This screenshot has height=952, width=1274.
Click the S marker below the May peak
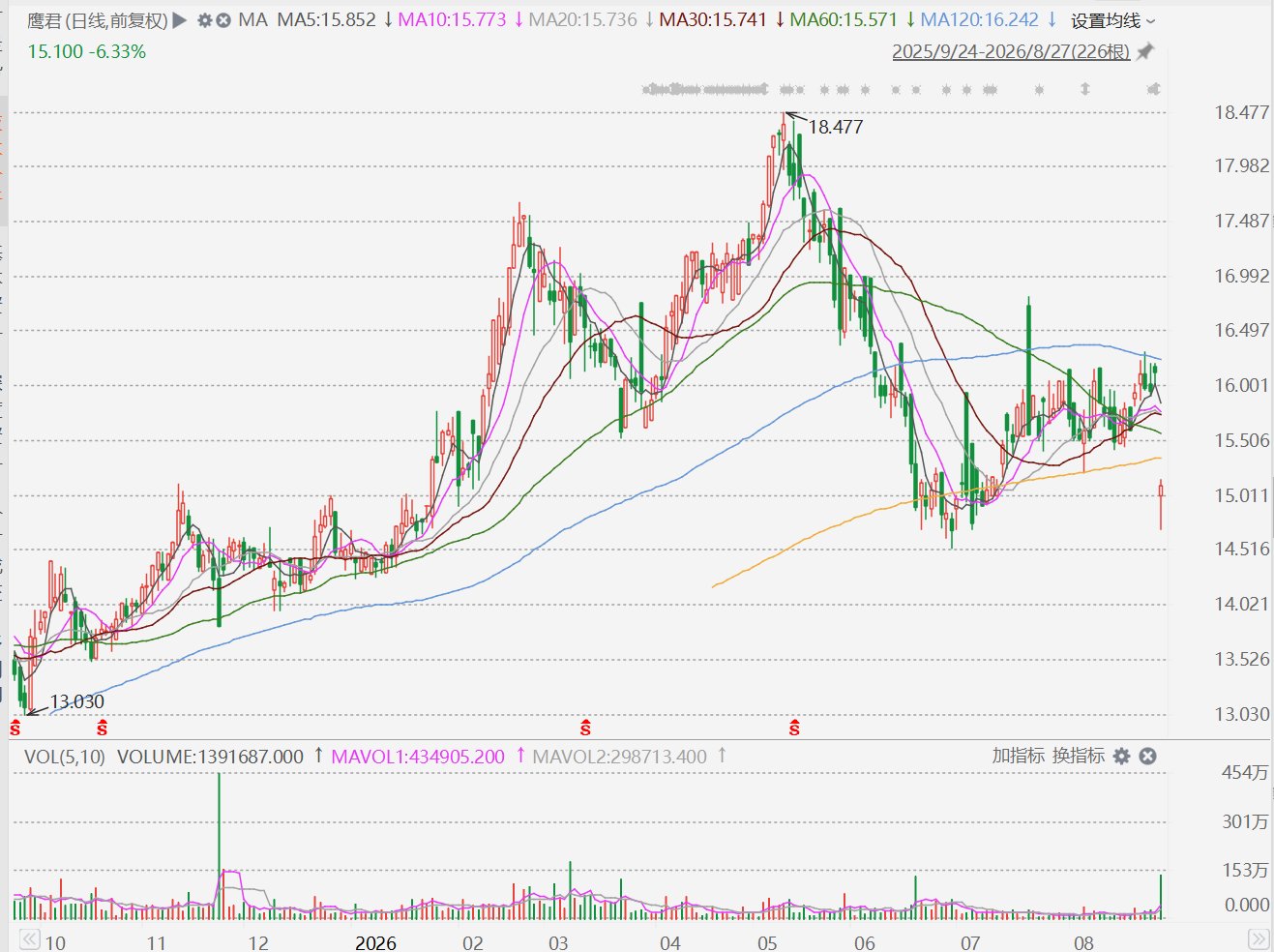tap(794, 728)
